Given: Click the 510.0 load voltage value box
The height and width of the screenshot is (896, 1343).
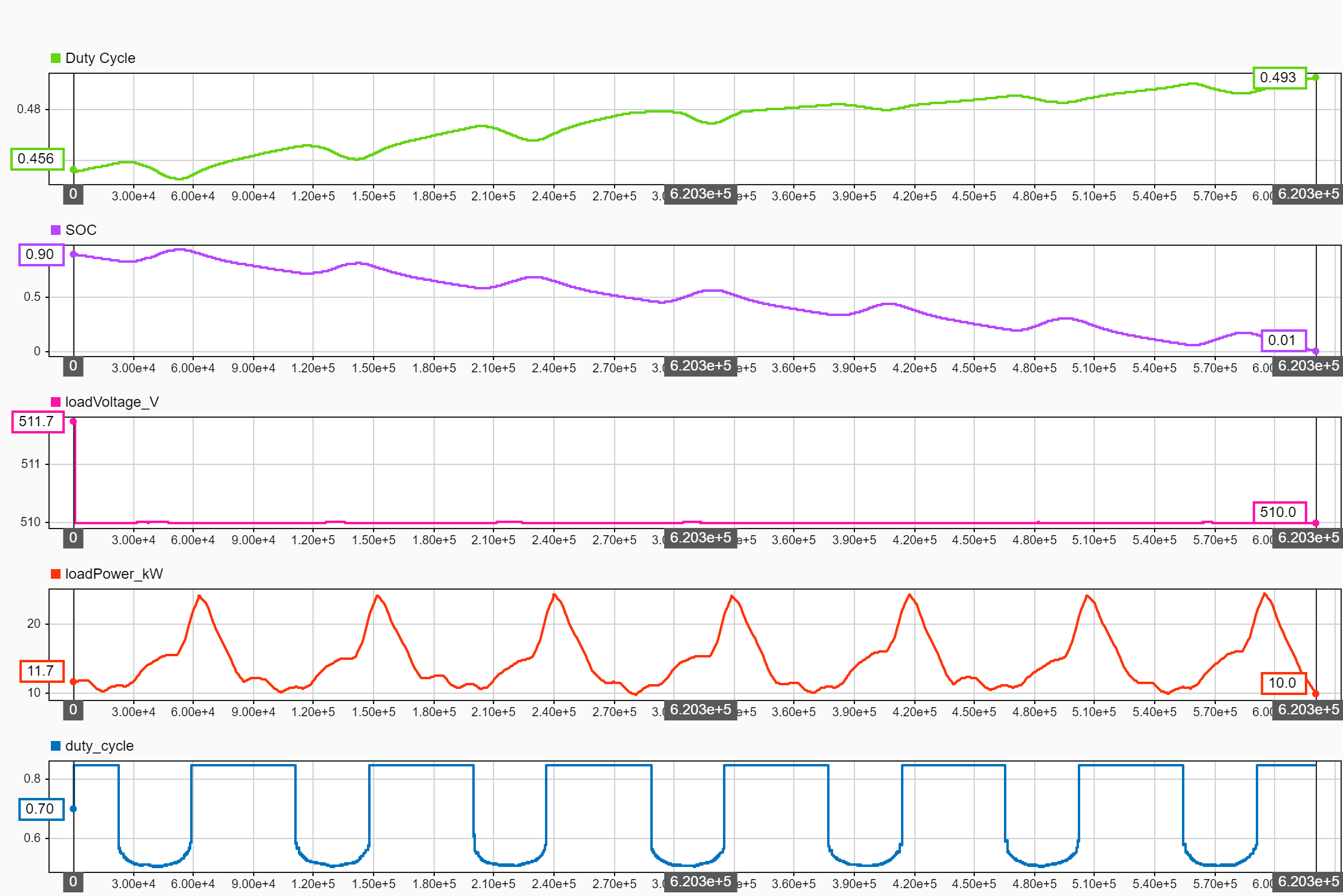Looking at the screenshot, I should (x=1279, y=512).
